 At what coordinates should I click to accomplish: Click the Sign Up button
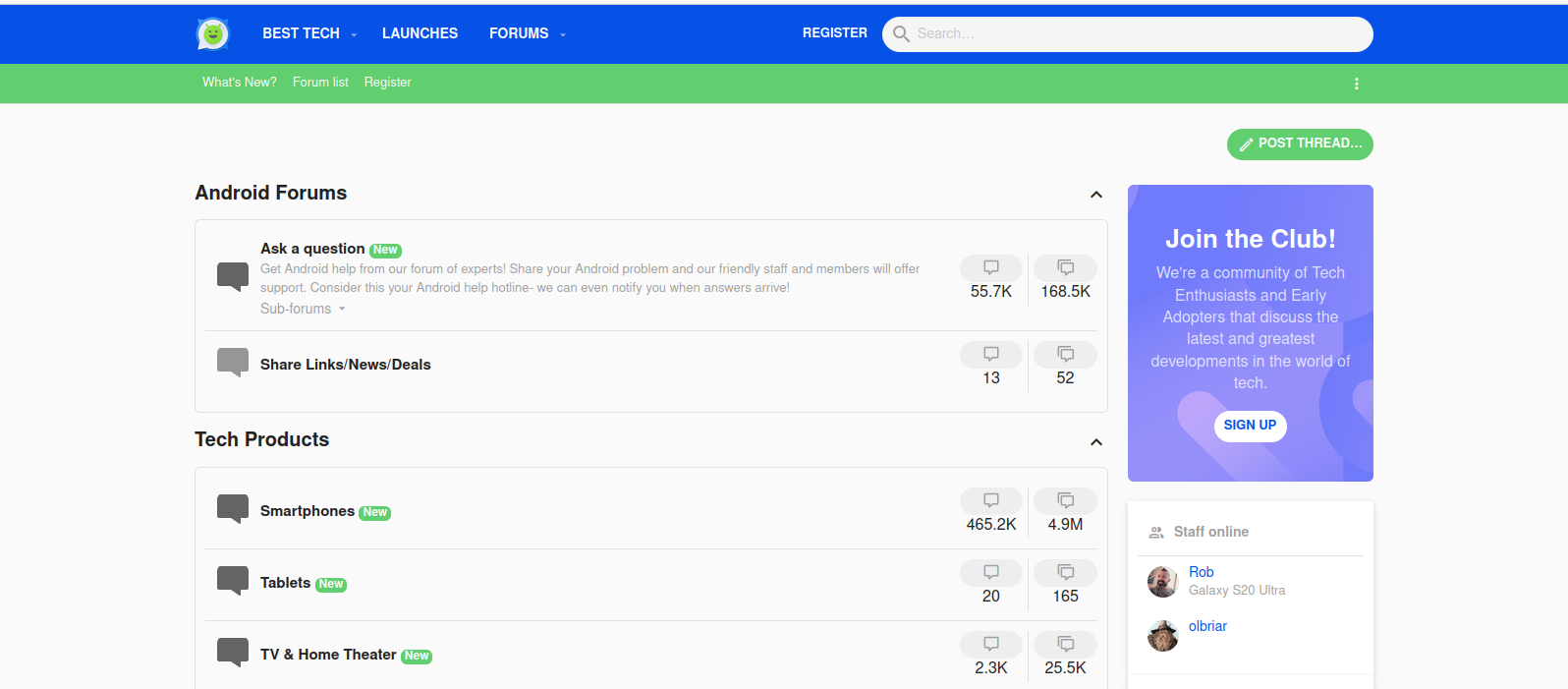click(x=1250, y=426)
